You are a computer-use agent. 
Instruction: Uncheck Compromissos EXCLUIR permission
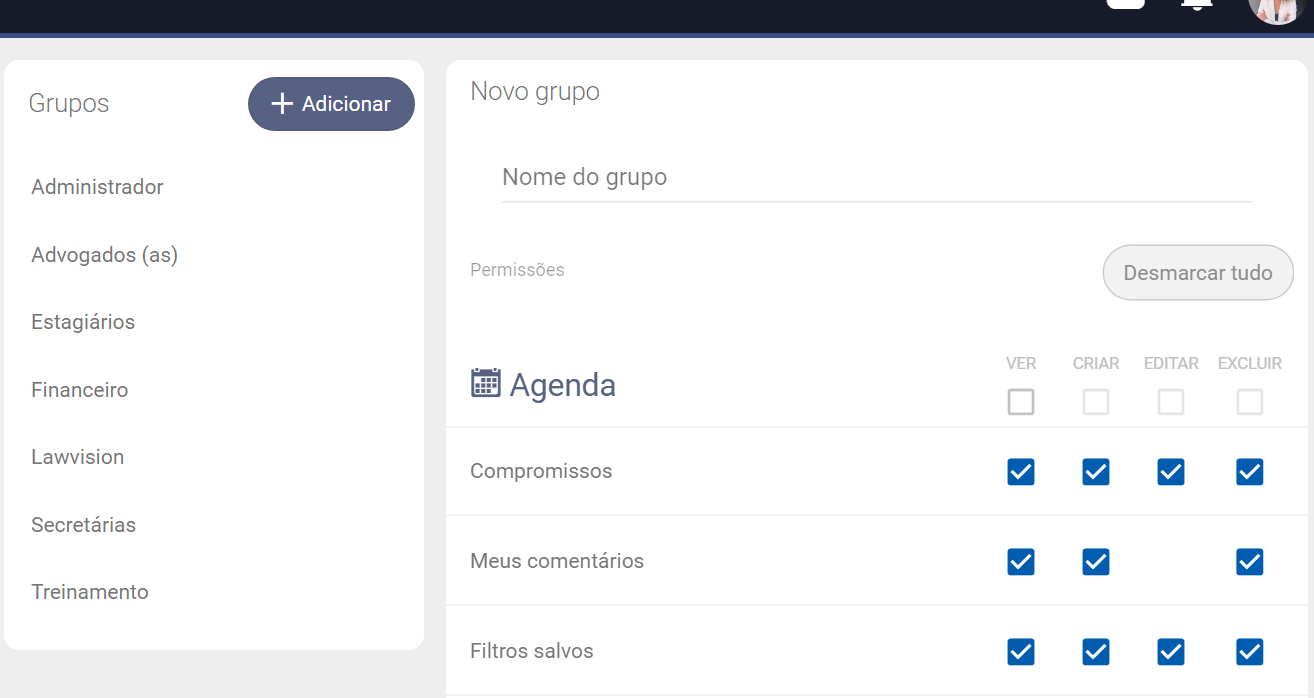pos(1249,472)
